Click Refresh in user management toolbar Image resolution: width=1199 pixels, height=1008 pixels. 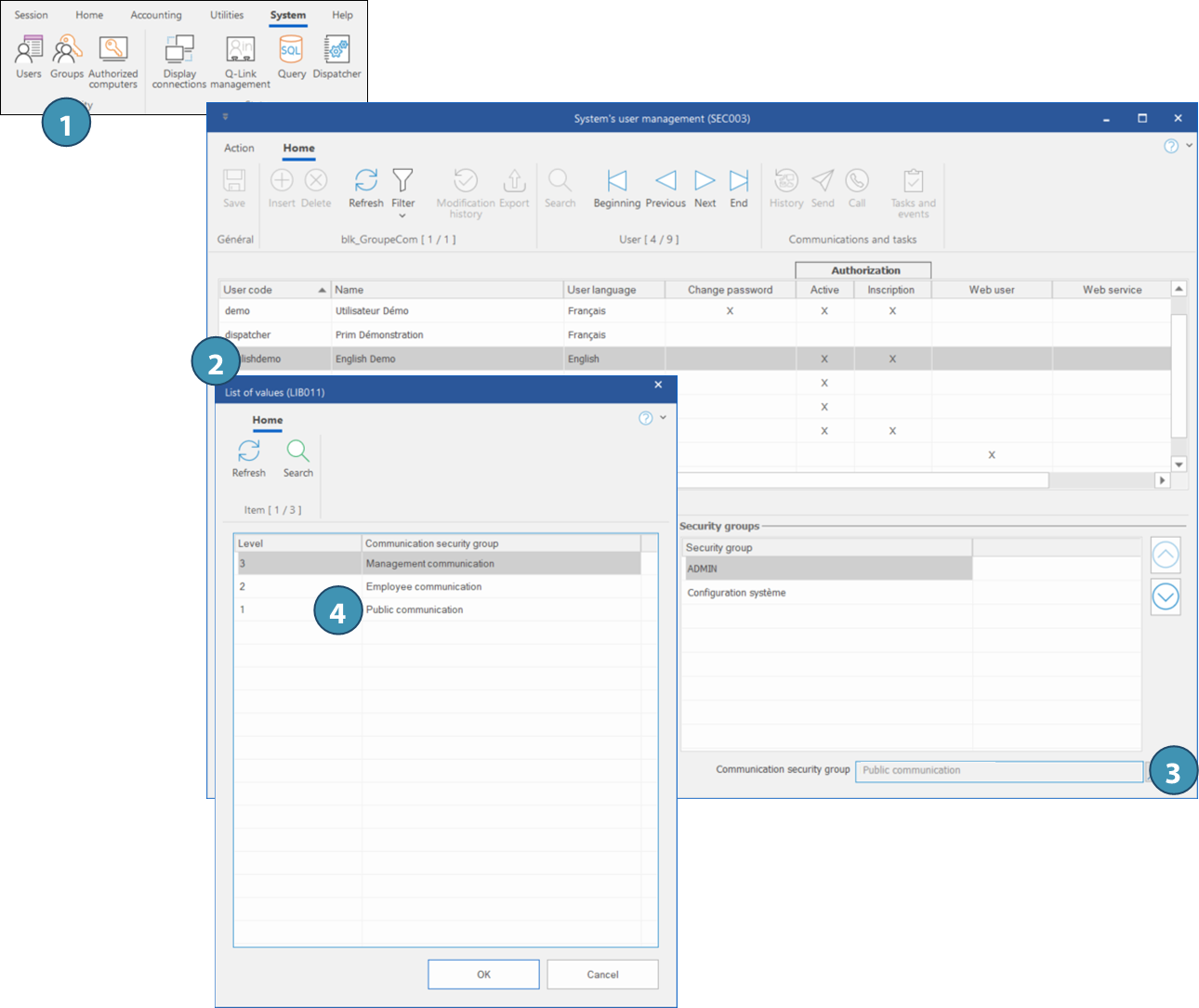(366, 187)
